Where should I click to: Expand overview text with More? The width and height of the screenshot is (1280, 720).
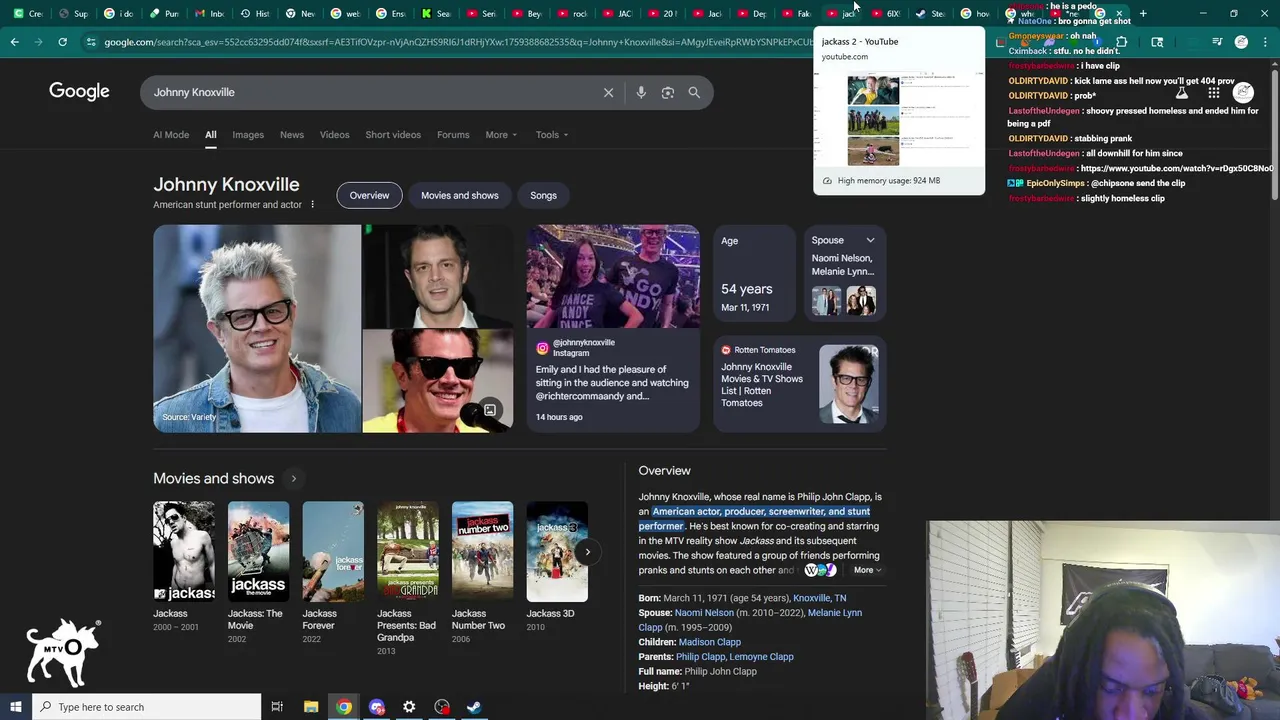tap(867, 570)
